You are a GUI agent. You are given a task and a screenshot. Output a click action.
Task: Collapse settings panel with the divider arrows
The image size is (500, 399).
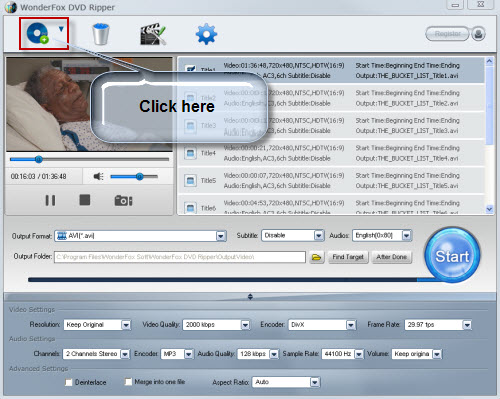(250, 296)
